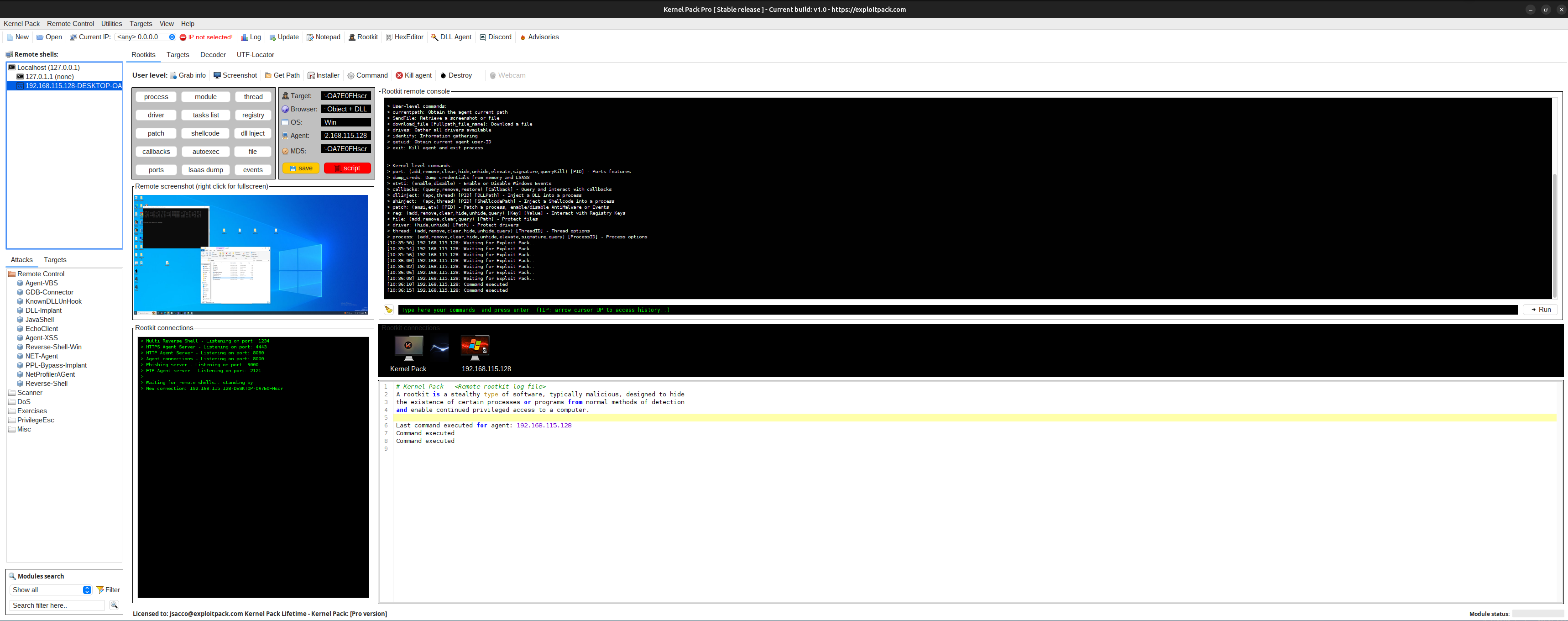This screenshot has height=621, width=1568.
Task: Click the Agent-VBS module
Action: [x=42, y=283]
